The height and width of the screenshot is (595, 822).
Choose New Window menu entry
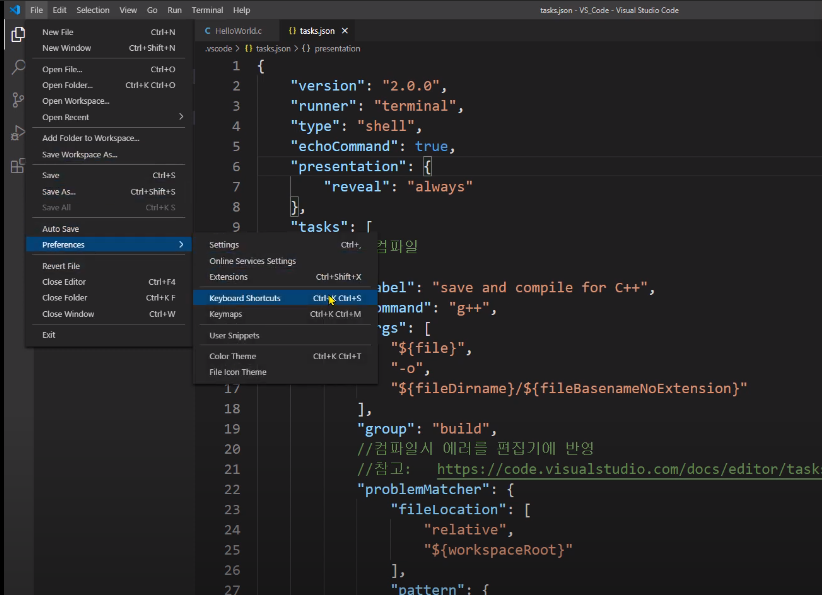[109, 48]
